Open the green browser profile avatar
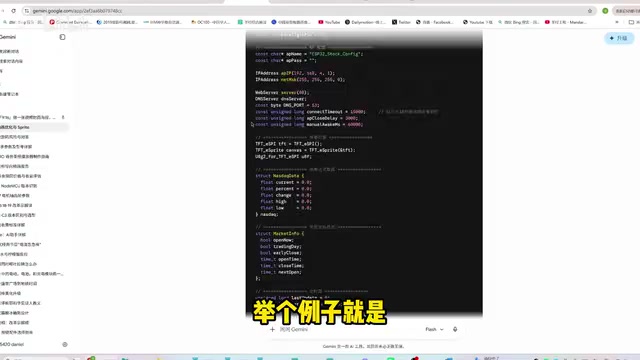 tap(605, 11)
